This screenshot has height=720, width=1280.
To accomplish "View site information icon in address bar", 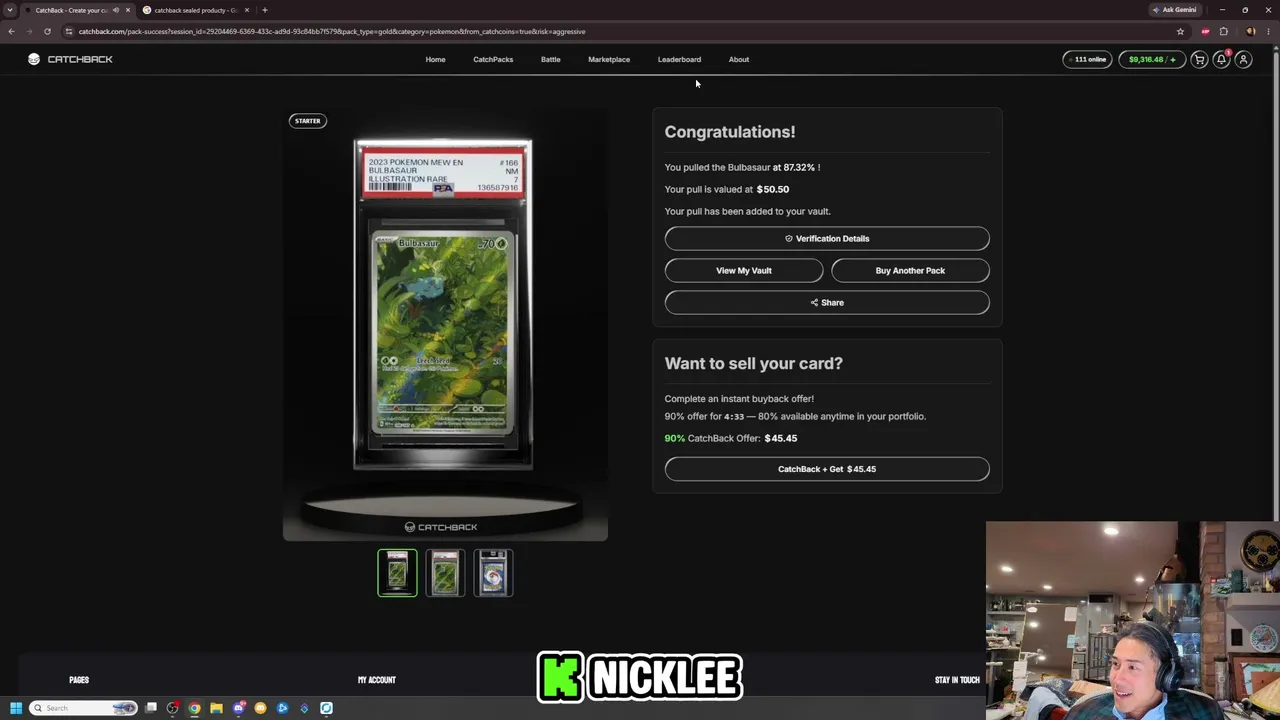I will coord(69,31).
